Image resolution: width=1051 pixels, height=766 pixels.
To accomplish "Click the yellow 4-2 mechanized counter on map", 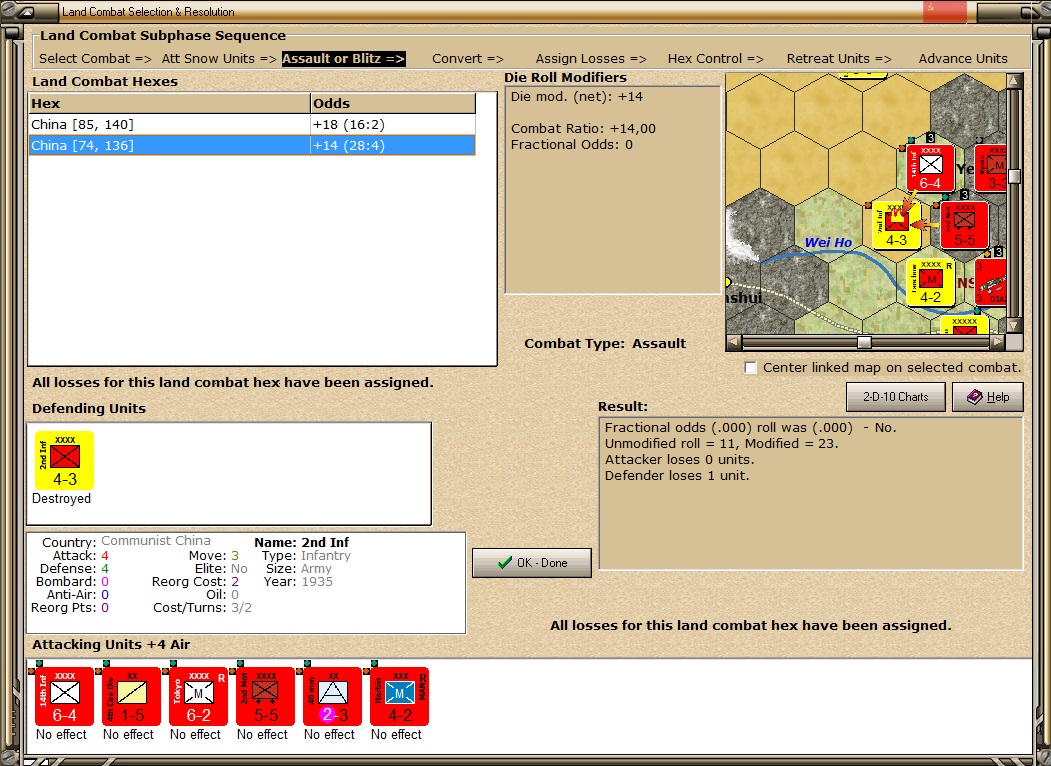I will 930,283.
